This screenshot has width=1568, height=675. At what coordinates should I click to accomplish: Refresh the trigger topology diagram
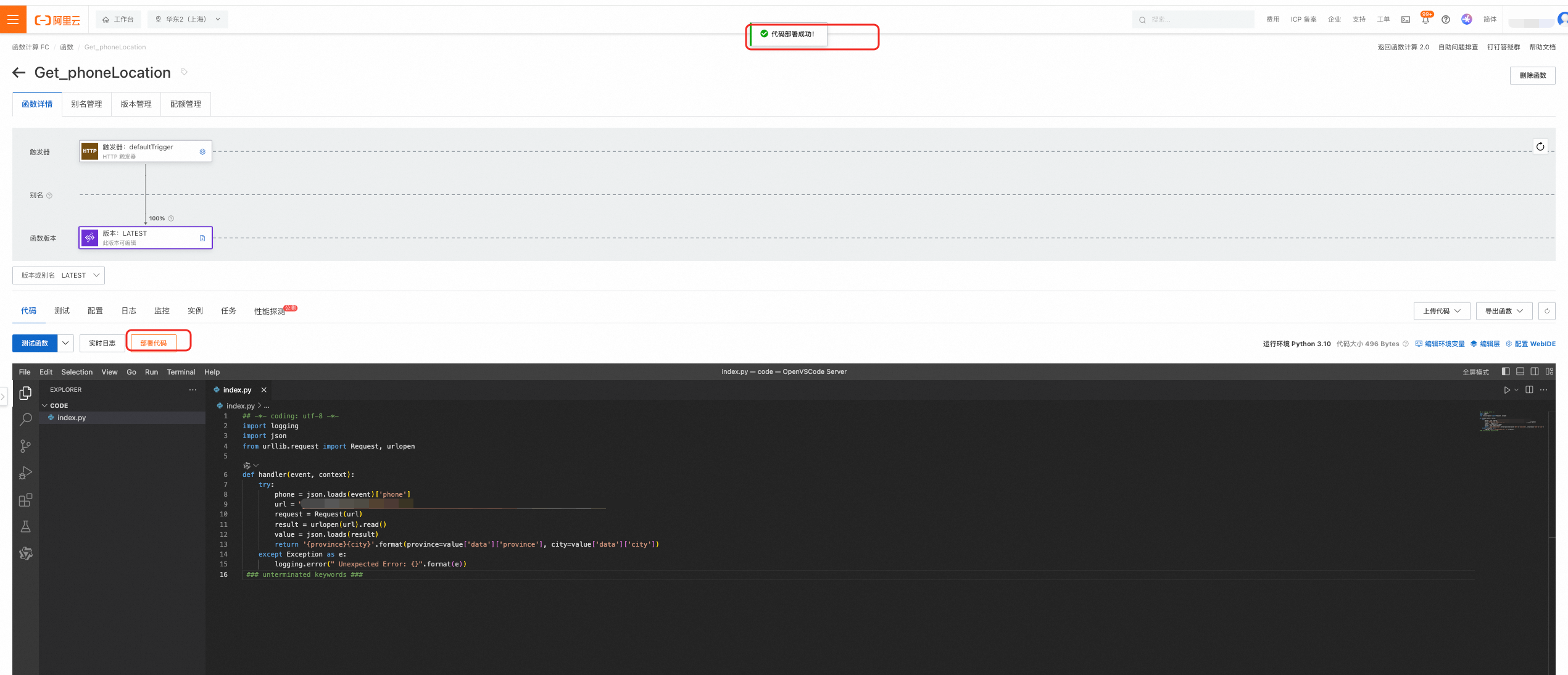tap(1540, 147)
